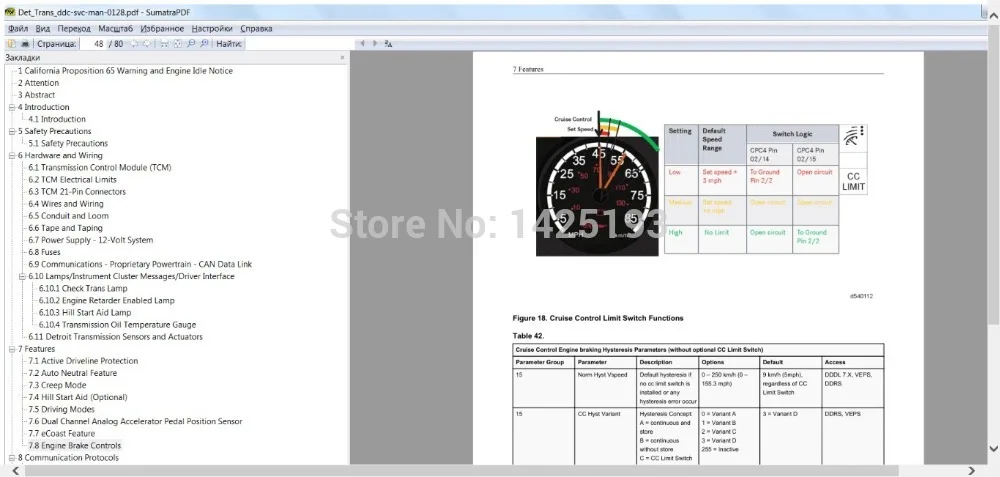The image size is (1000, 477).
Task: Collapse 6.10 Lamps/Instrument Cluster Messages node
Action: click(x=22, y=276)
